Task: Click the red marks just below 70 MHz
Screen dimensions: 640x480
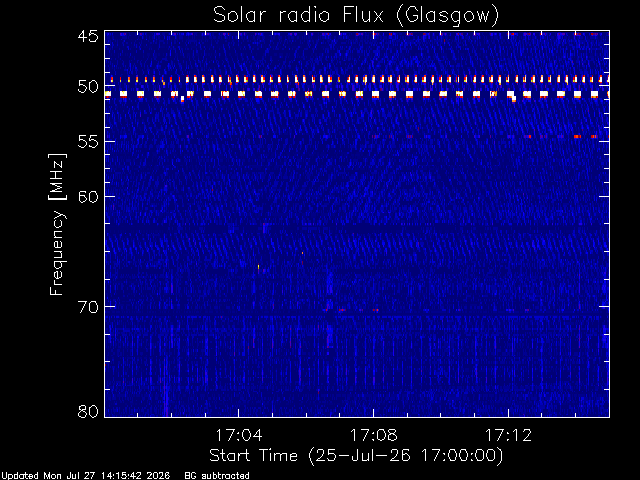Action: pos(352,310)
